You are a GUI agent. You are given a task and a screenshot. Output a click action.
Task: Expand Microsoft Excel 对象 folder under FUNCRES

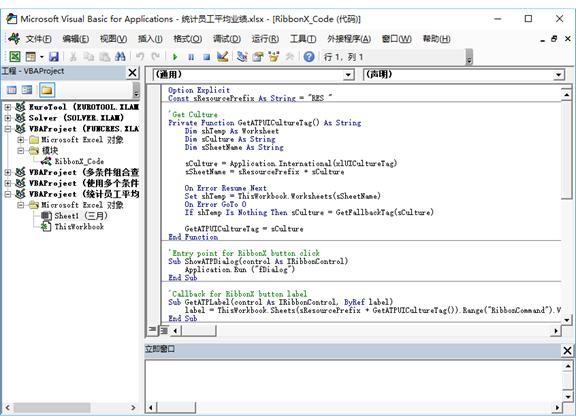tap(21, 140)
